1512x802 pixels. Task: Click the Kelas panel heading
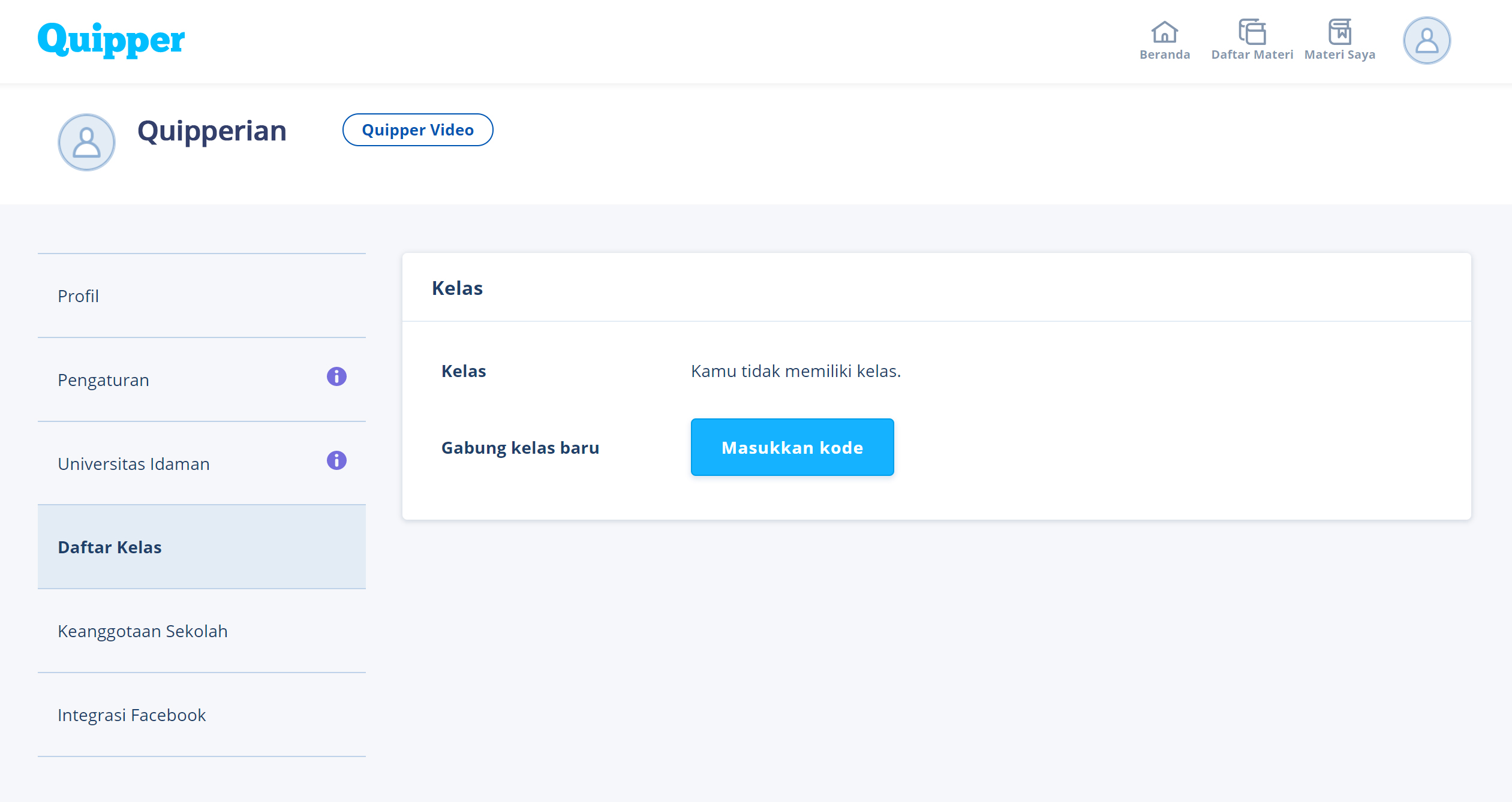click(457, 288)
